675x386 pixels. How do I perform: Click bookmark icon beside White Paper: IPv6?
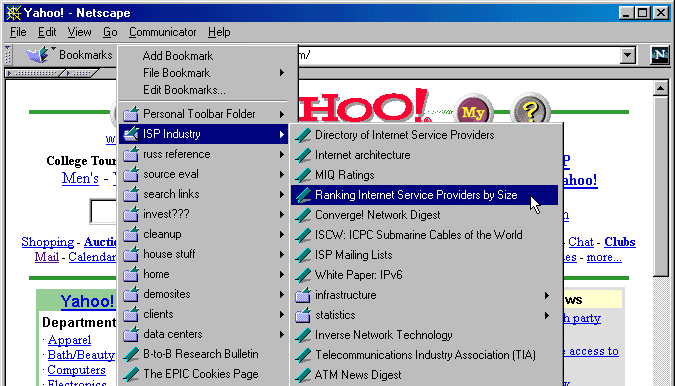[303, 275]
